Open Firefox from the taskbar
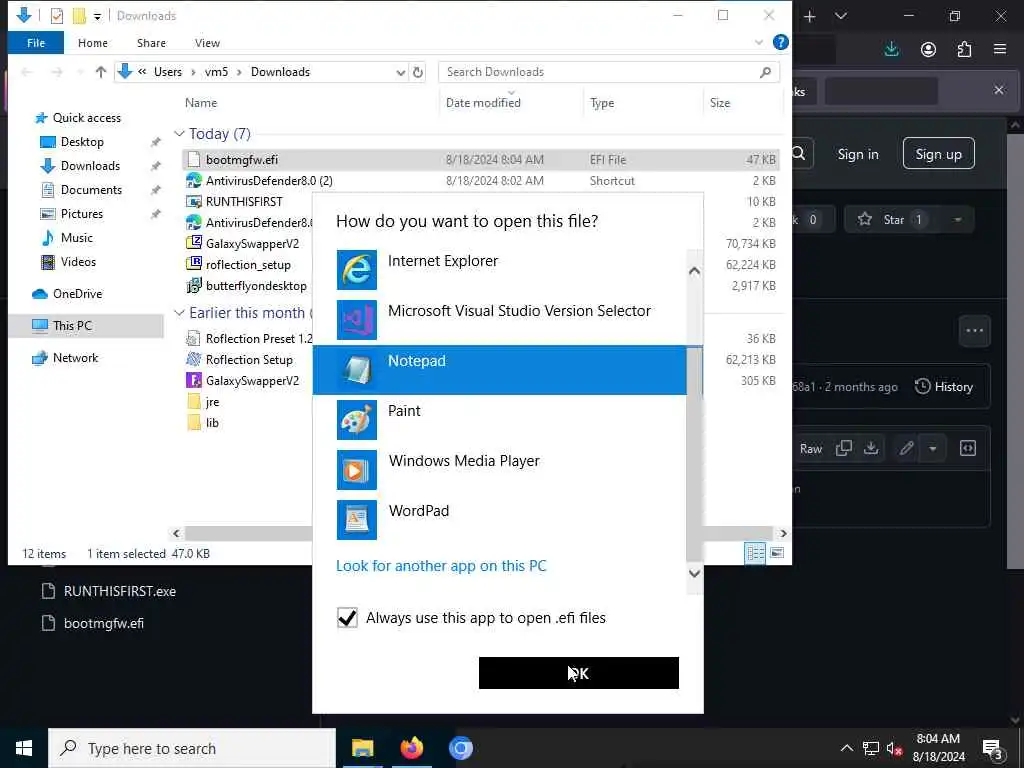 coord(411,748)
